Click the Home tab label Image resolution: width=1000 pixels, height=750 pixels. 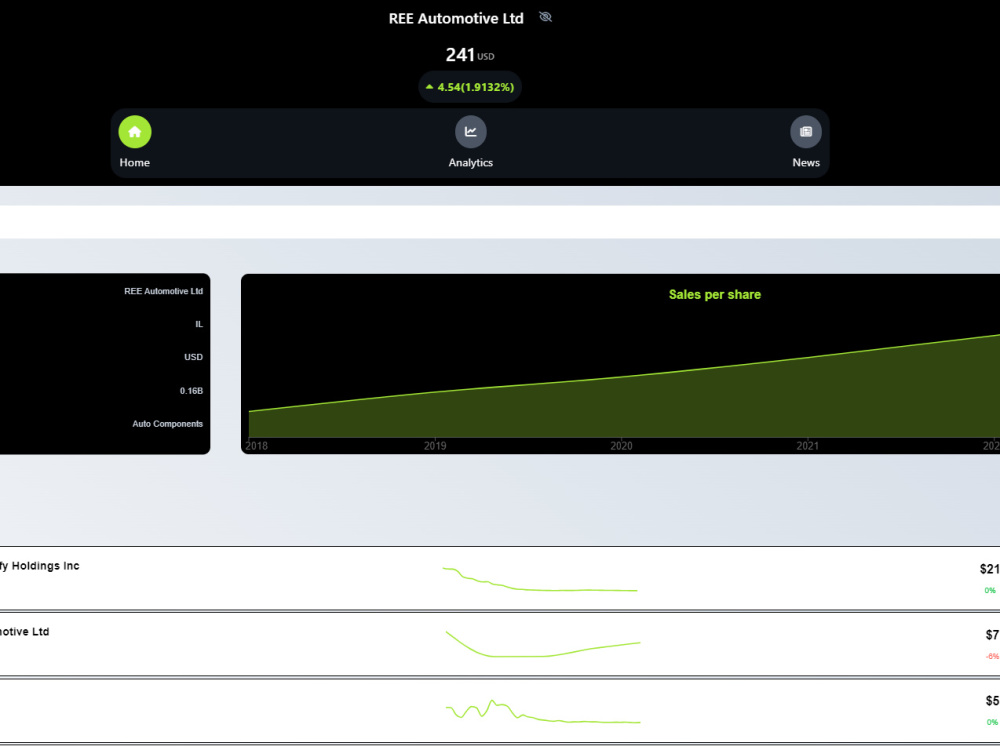pos(135,163)
